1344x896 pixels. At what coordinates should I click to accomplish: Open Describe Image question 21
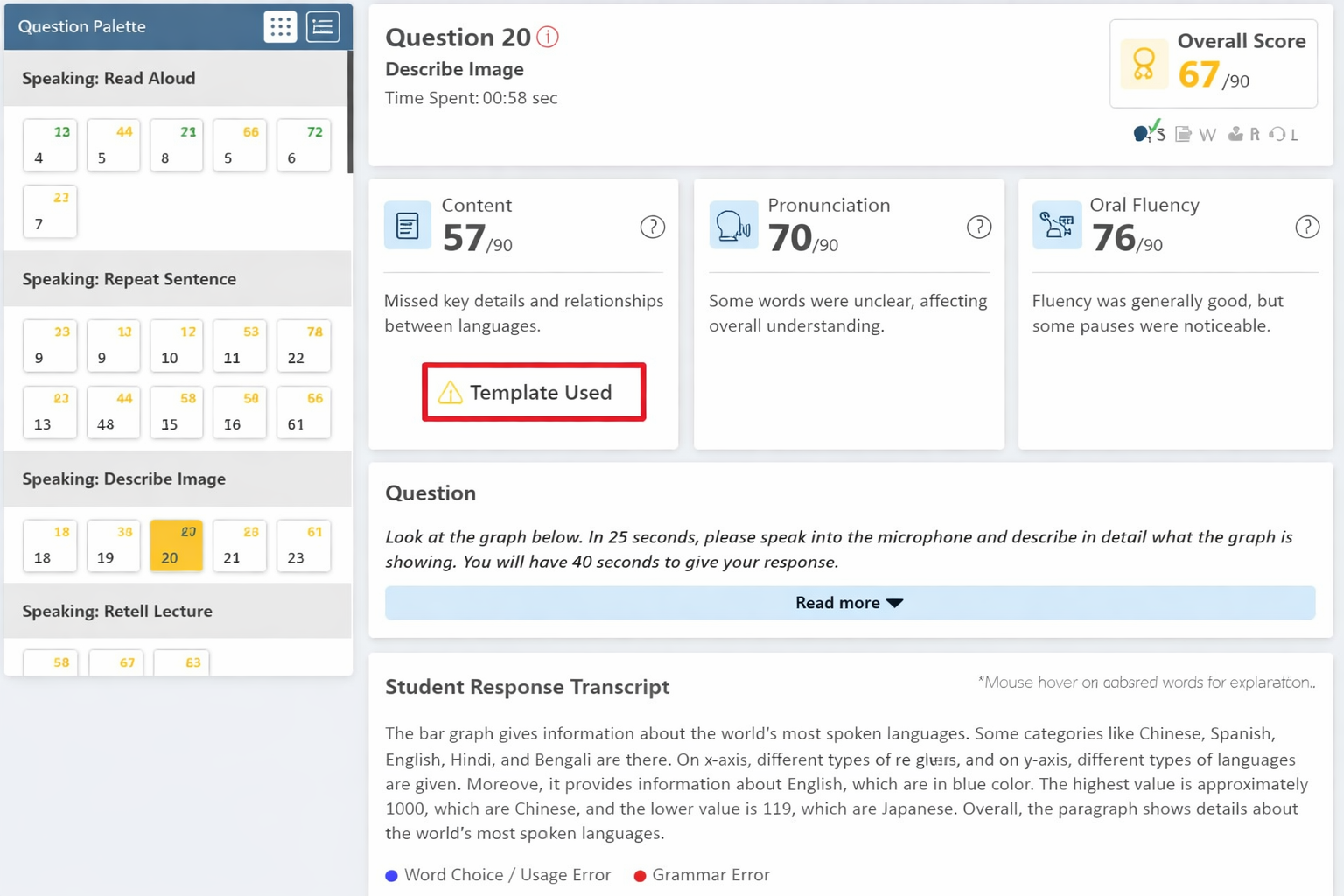(x=239, y=546)
